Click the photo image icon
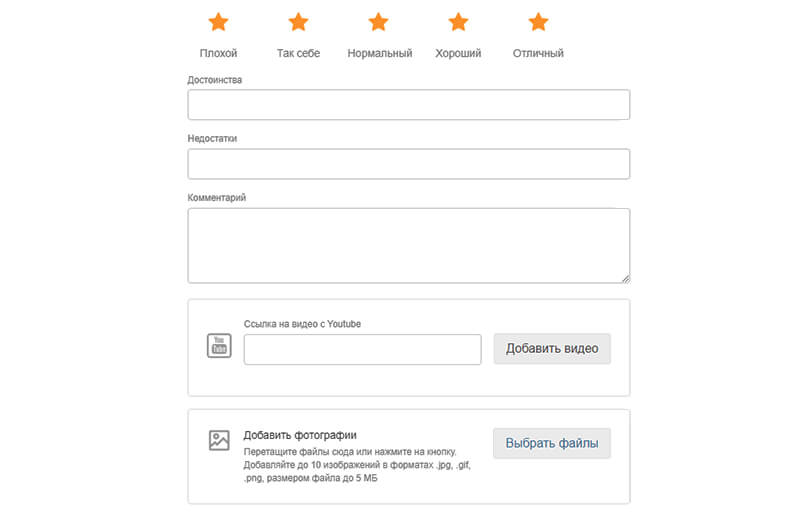The width and height of the screenshot is (800, 512). pos(219,440)
